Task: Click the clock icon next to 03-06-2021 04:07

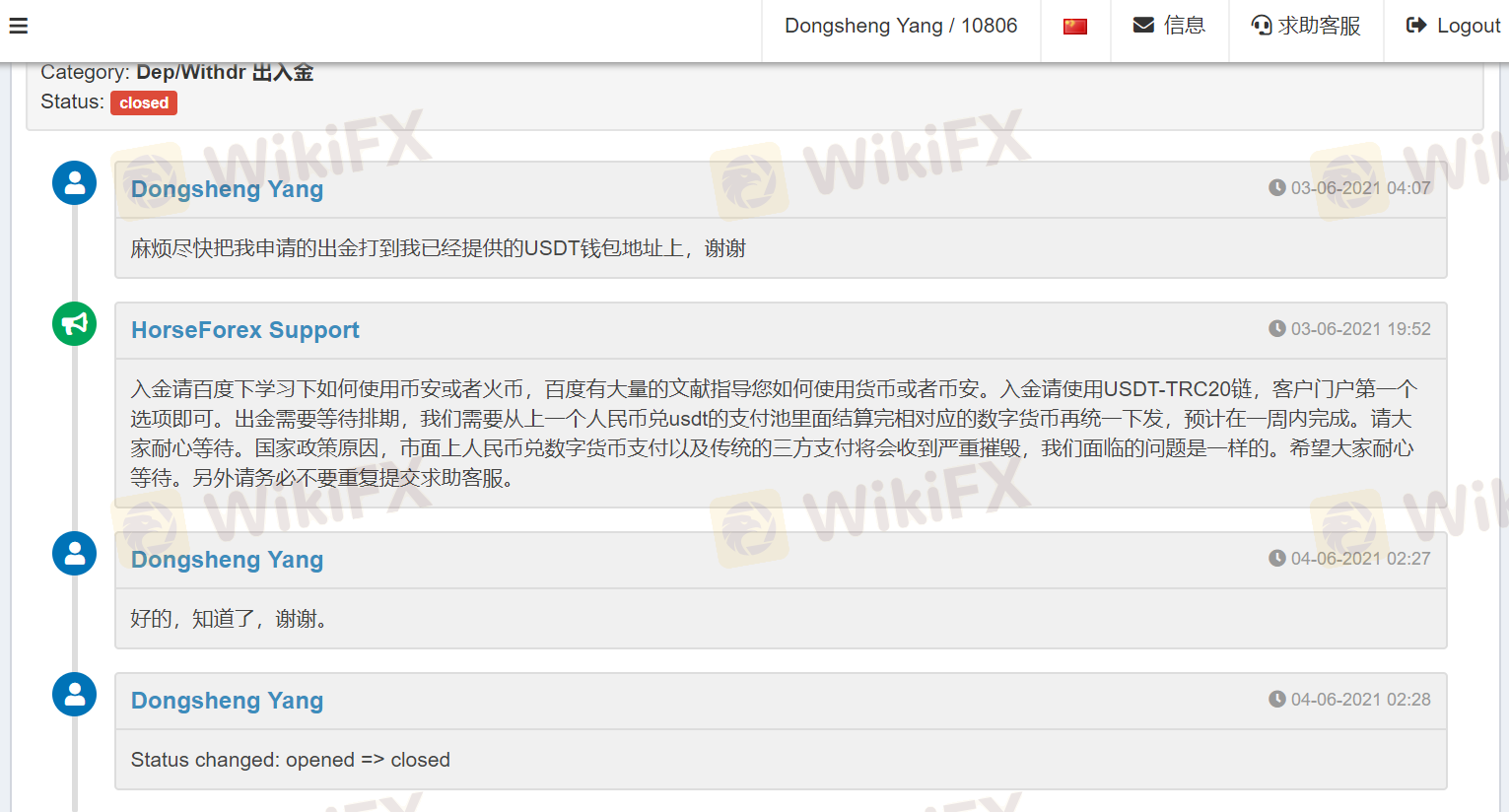Action: coord(1277,187)
